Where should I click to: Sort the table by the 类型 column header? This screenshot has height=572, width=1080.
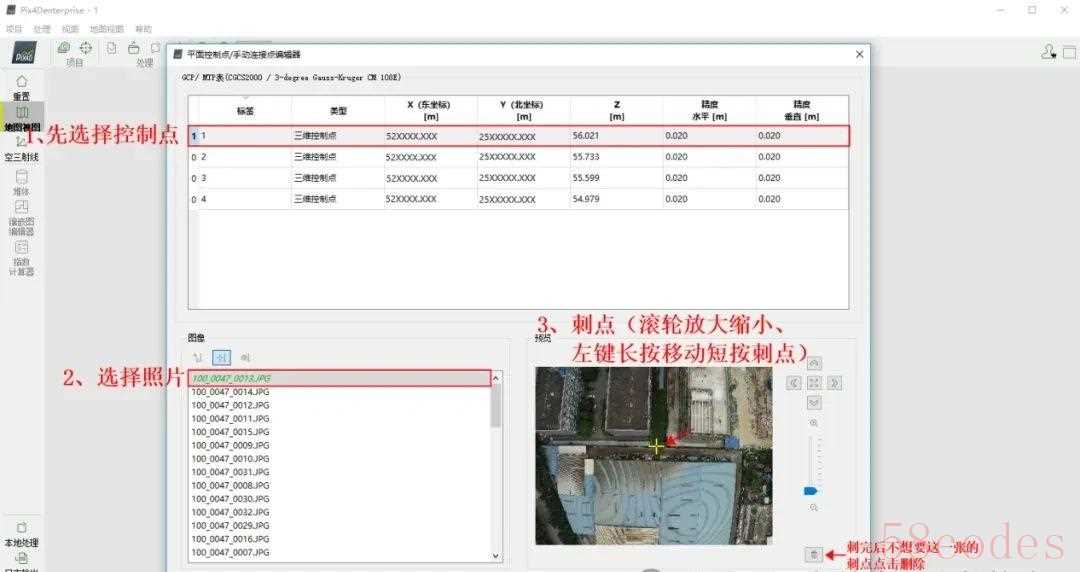pos(338,110)
